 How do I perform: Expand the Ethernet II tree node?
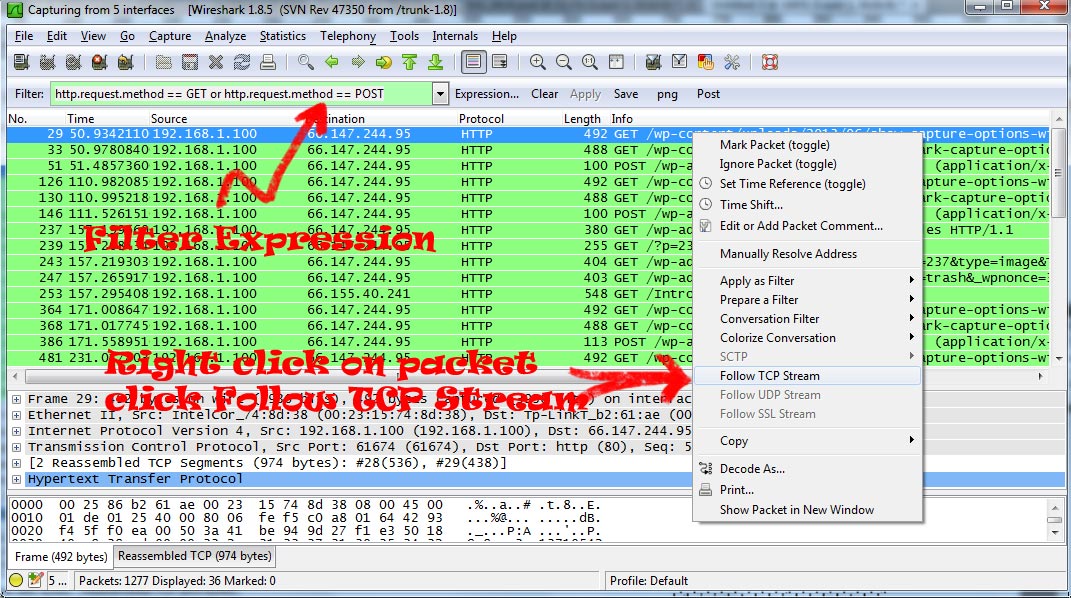tap(16, 415)
